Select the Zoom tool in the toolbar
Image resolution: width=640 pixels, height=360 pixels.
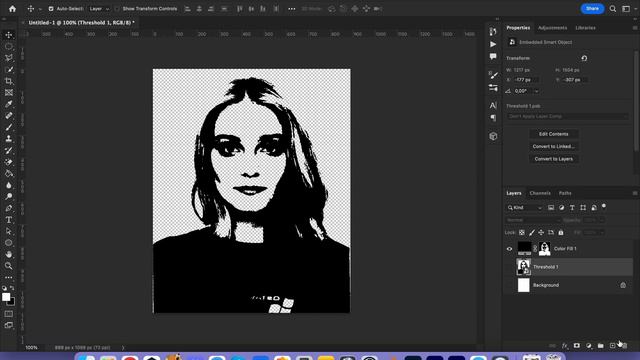9,266
